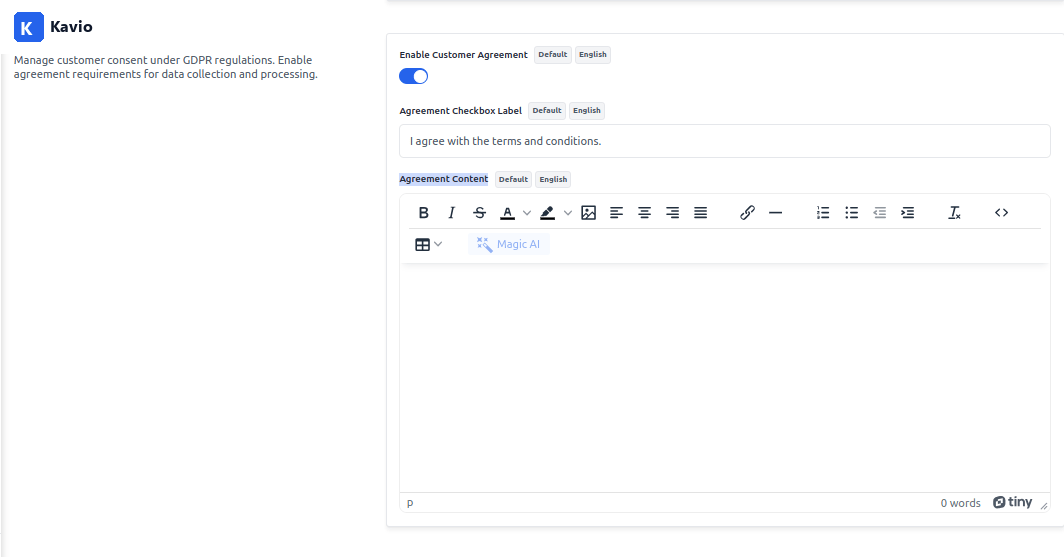
Task: Click the English badge next to Agreement Checkbox Label
Action: tap(586, 111)
